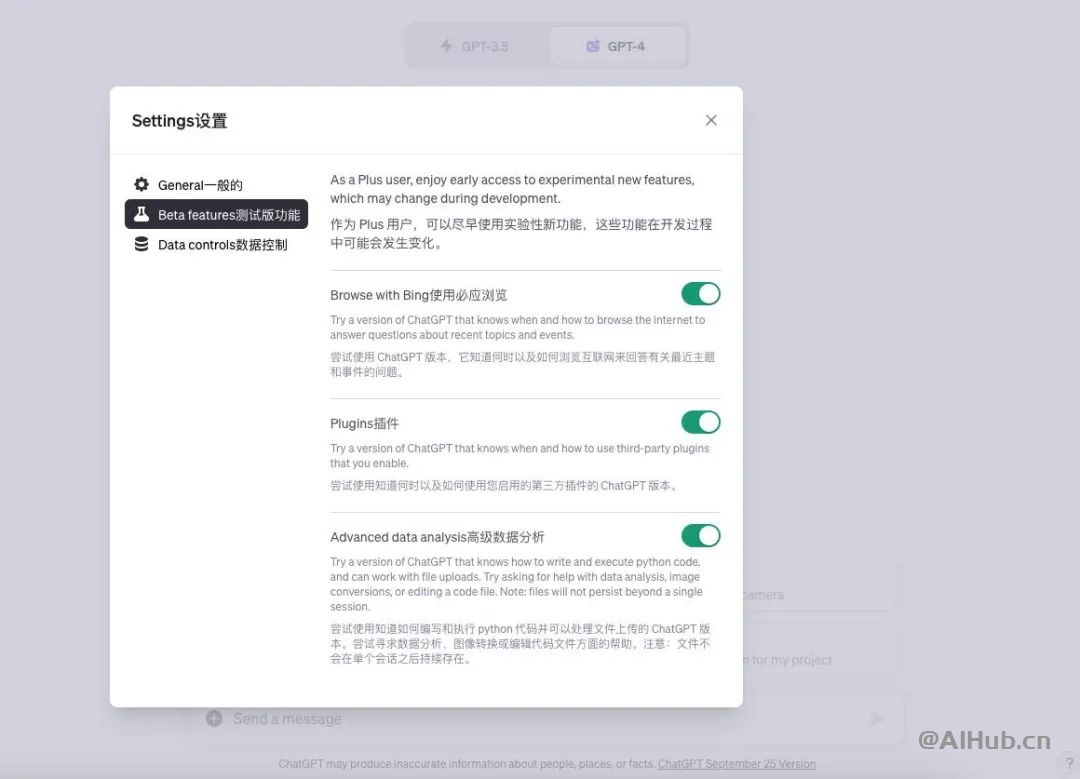The image size is (1080, 779).
Task: Click the database icon beside Data controls
Action: (x=141, y=245)
